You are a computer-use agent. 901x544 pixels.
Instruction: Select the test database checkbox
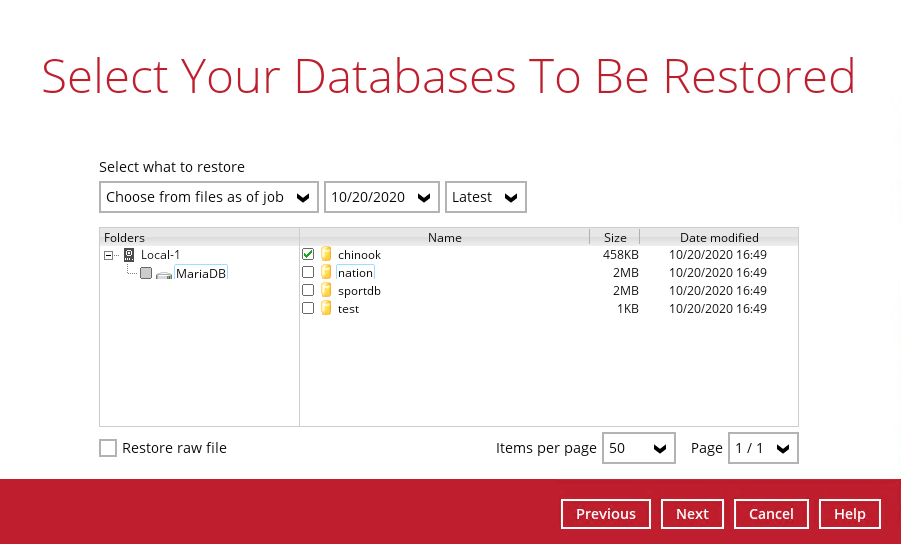(308, 309)
